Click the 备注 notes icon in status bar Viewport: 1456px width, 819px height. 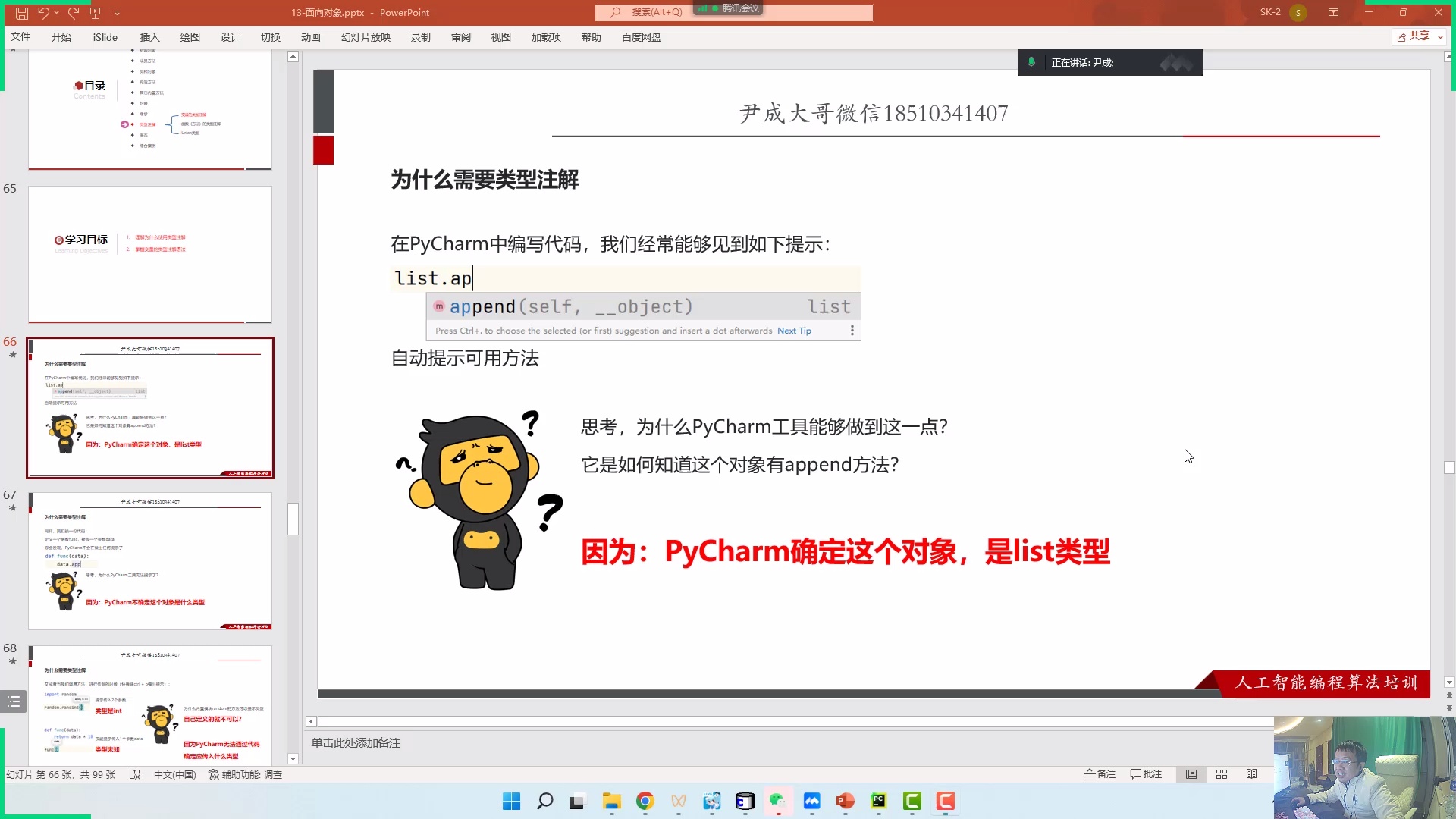pos(1100,774)
